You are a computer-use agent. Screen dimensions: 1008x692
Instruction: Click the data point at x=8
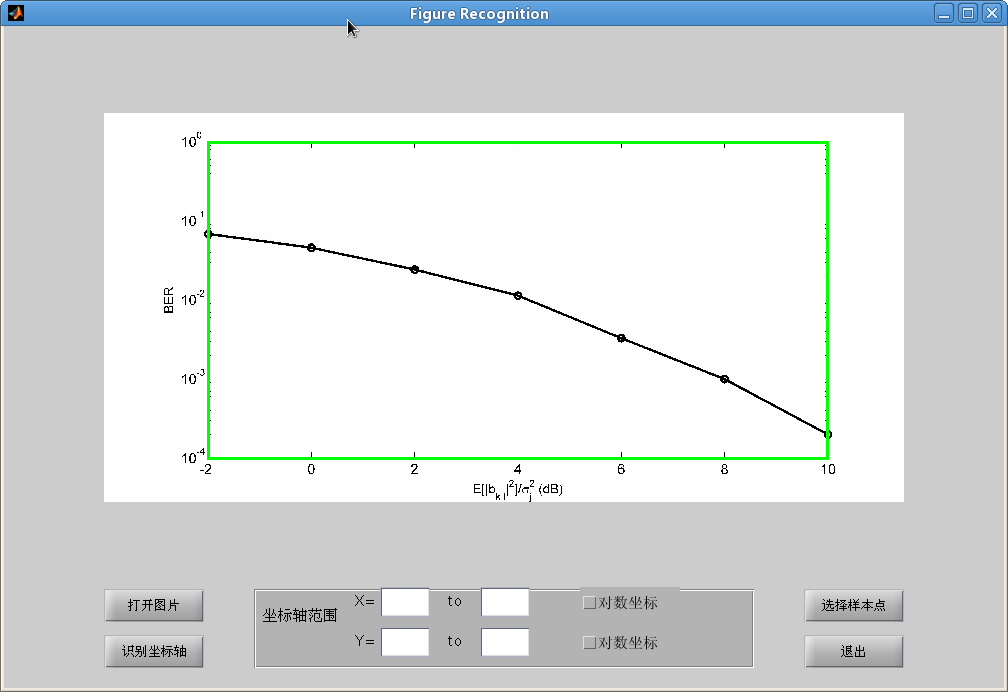pyautogui.click(x=724, y=379)
